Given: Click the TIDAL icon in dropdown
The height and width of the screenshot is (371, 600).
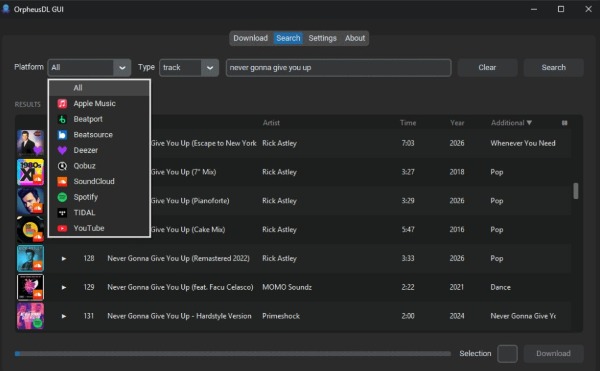Looking at the screenshot, I should pyautogui.click(x=62, y=213).
